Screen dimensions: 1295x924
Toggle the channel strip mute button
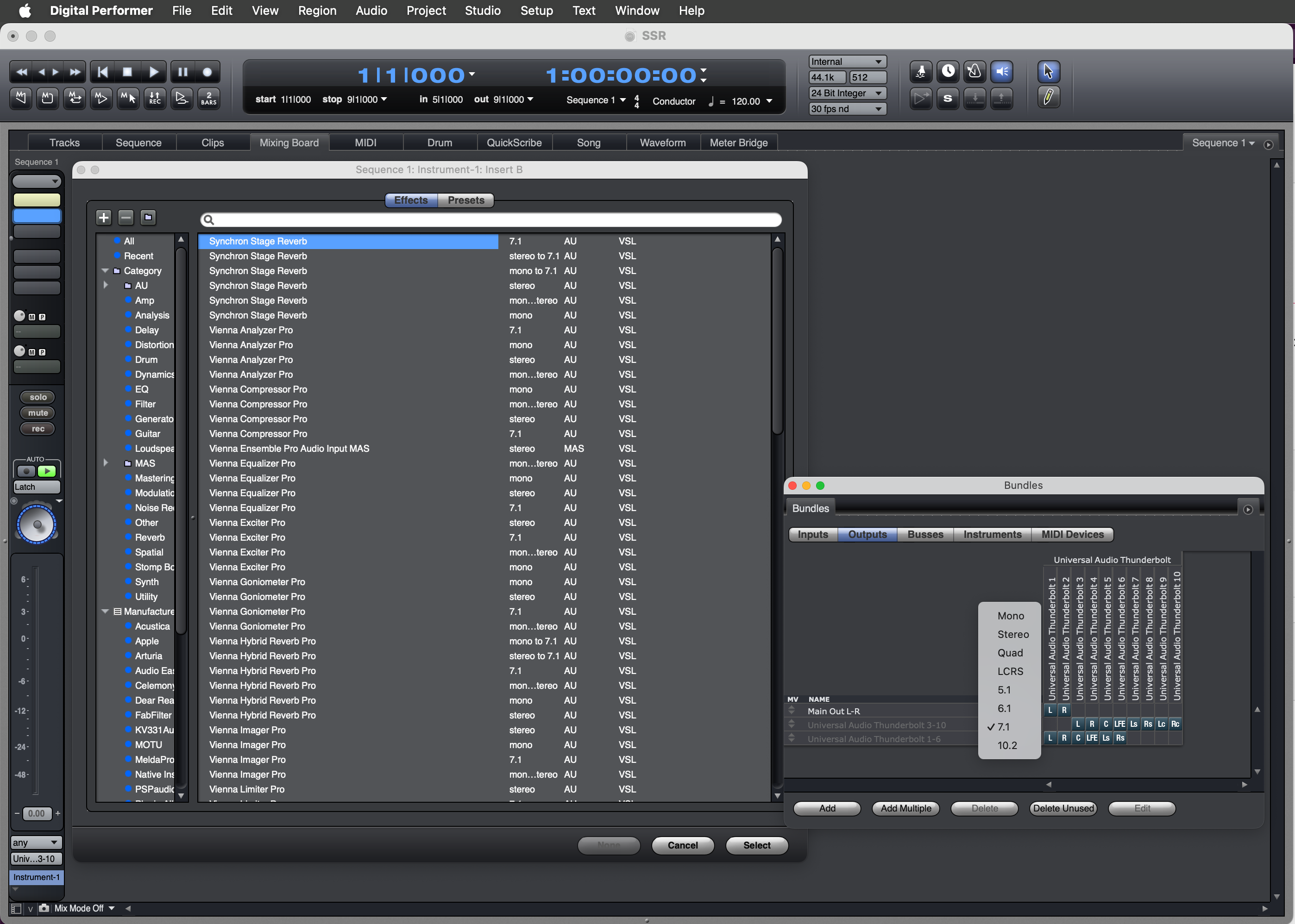(x=38, y=413)
